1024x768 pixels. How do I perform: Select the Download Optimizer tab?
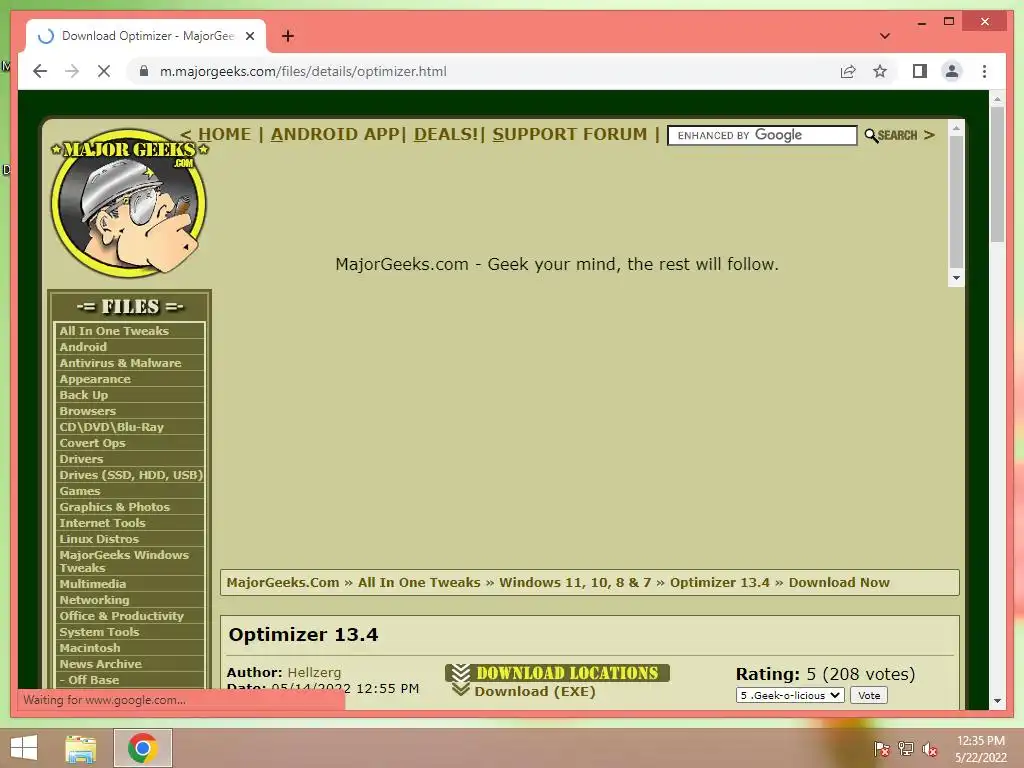point(146,36)
